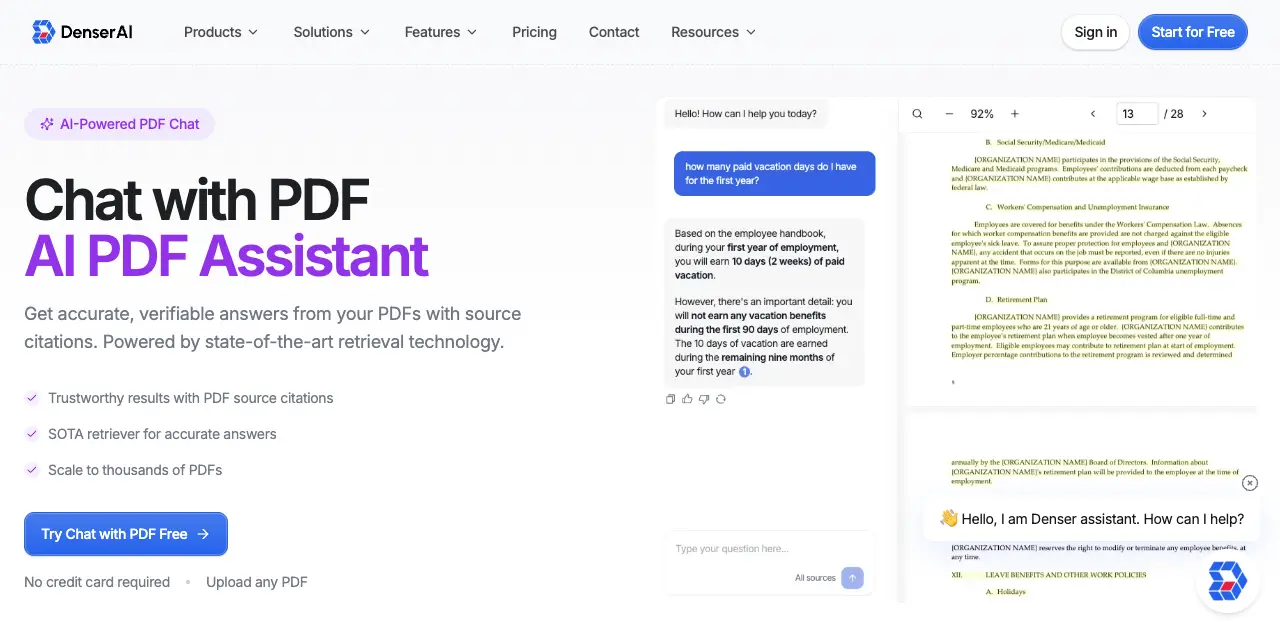Screen dimensions: 1280x633
Task: Go to the previous PDF page
Action: tap(1093, 113)
